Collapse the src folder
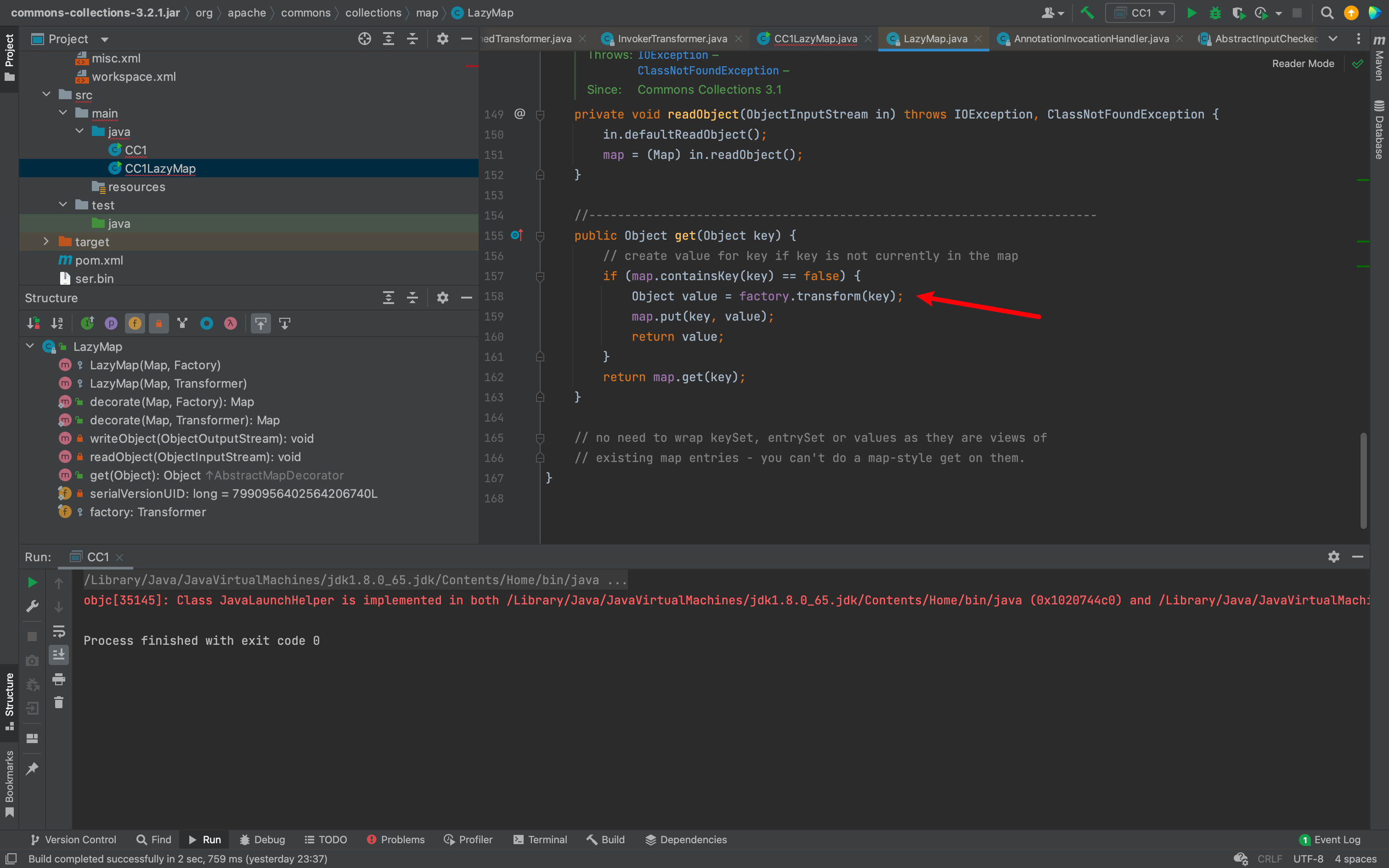 46,94
